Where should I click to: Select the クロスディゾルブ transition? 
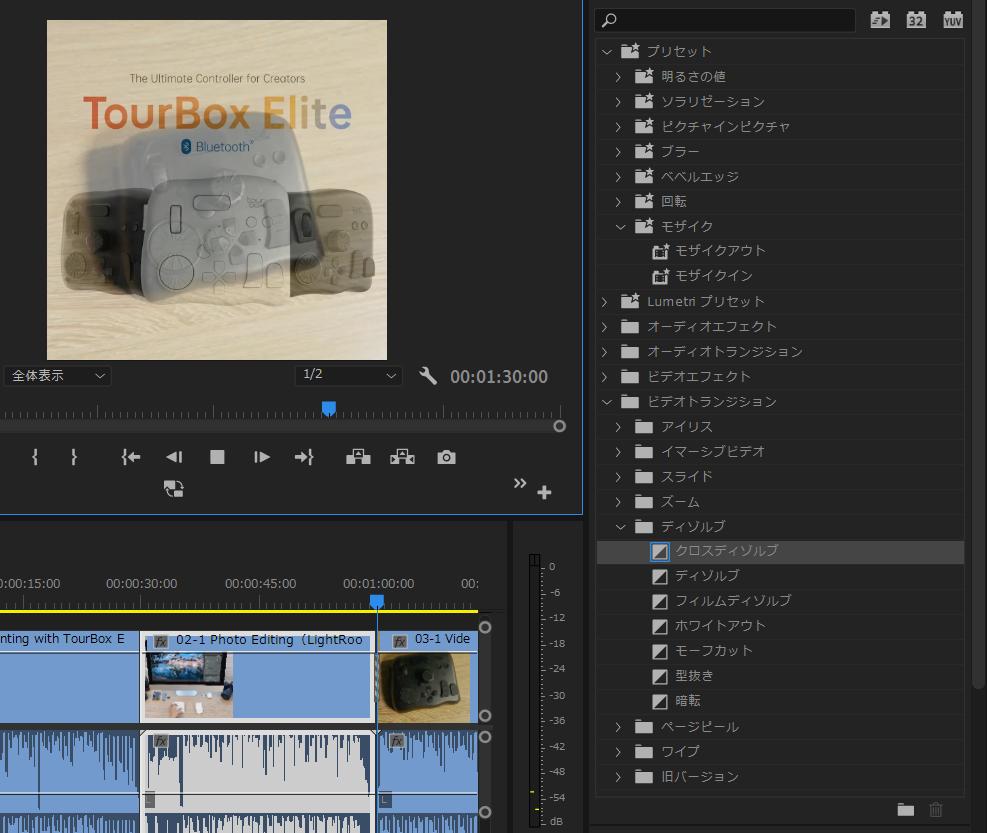click(780, 552)
